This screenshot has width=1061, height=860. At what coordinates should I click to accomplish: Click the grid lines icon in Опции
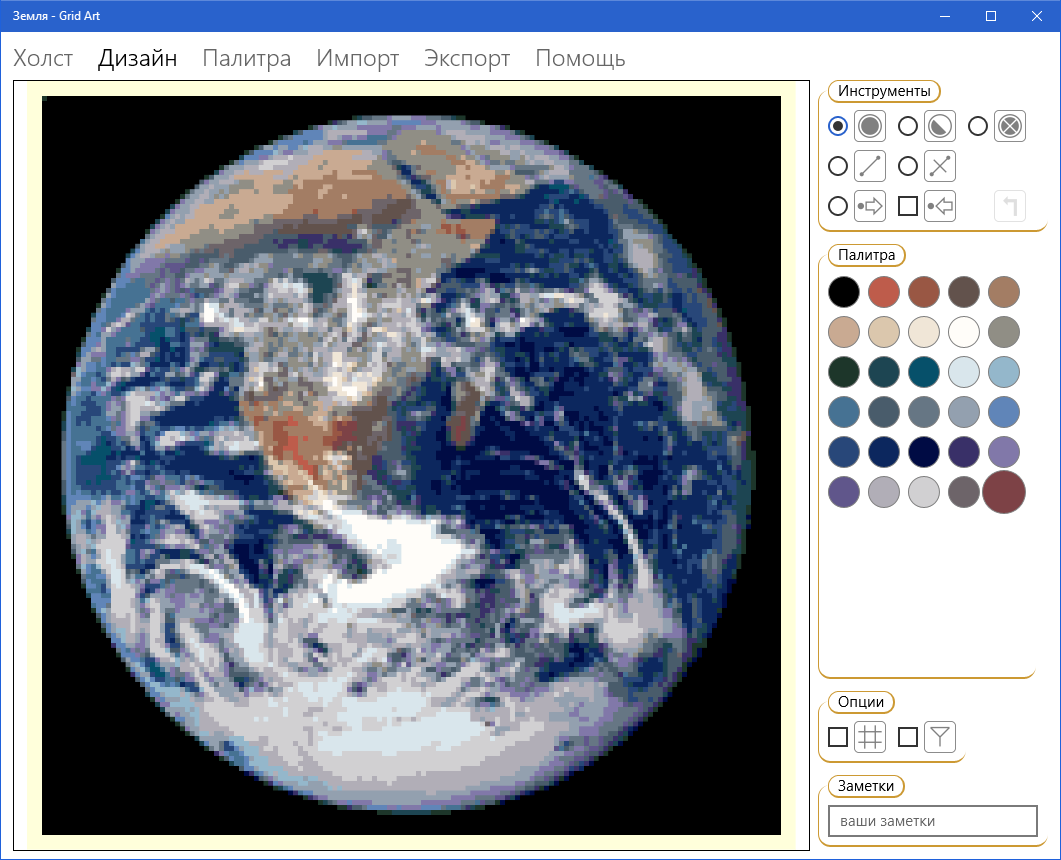pyautogui.click(x=870, y=737)
